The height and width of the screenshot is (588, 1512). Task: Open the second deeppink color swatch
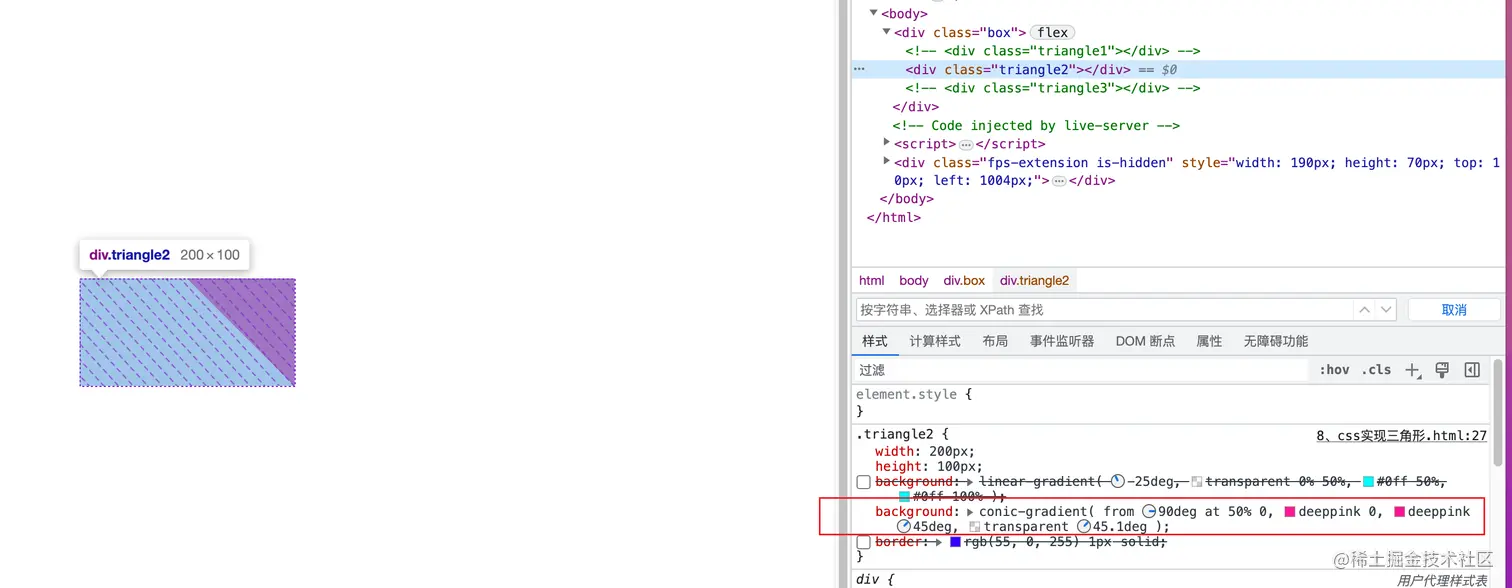point(1400,511)
